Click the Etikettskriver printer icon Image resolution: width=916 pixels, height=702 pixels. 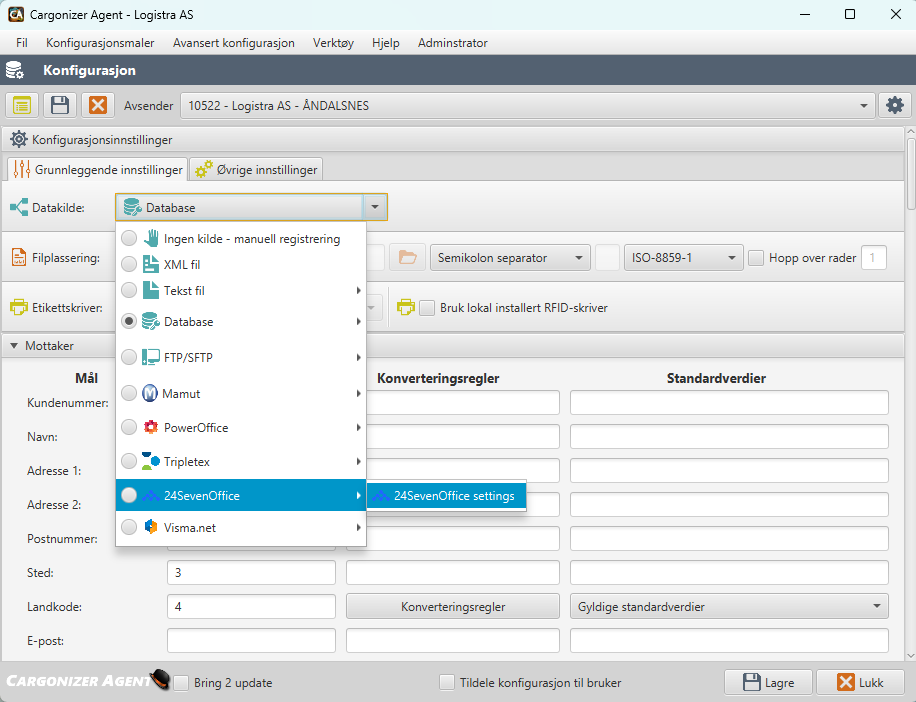click(x=20, y=307)
